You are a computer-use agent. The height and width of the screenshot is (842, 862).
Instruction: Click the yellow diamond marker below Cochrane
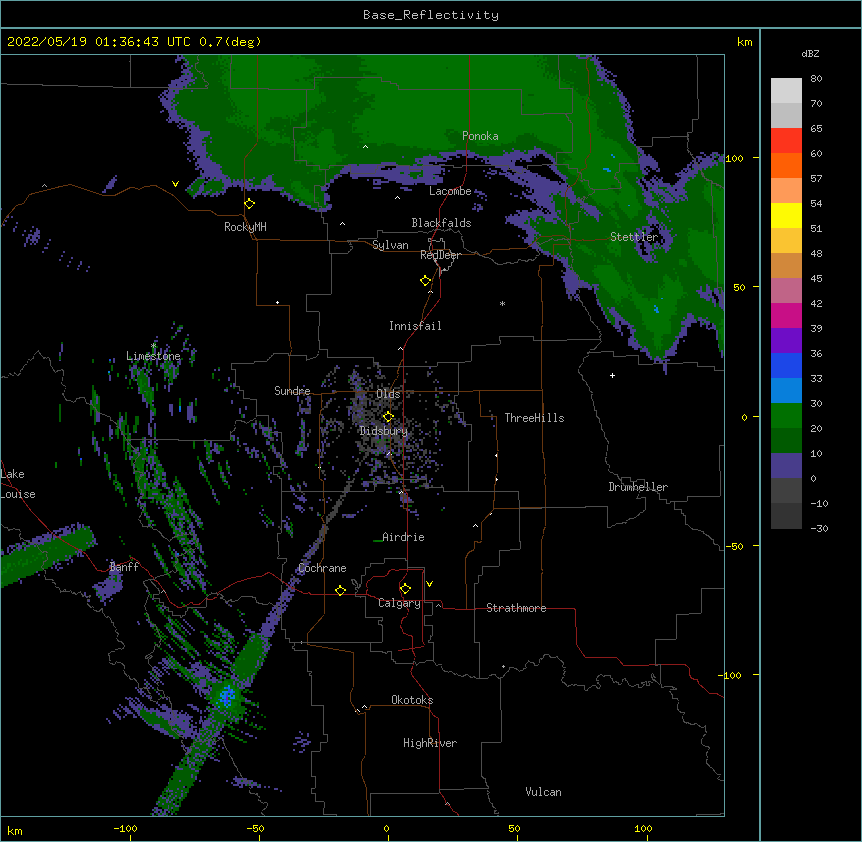click(340, 590)
